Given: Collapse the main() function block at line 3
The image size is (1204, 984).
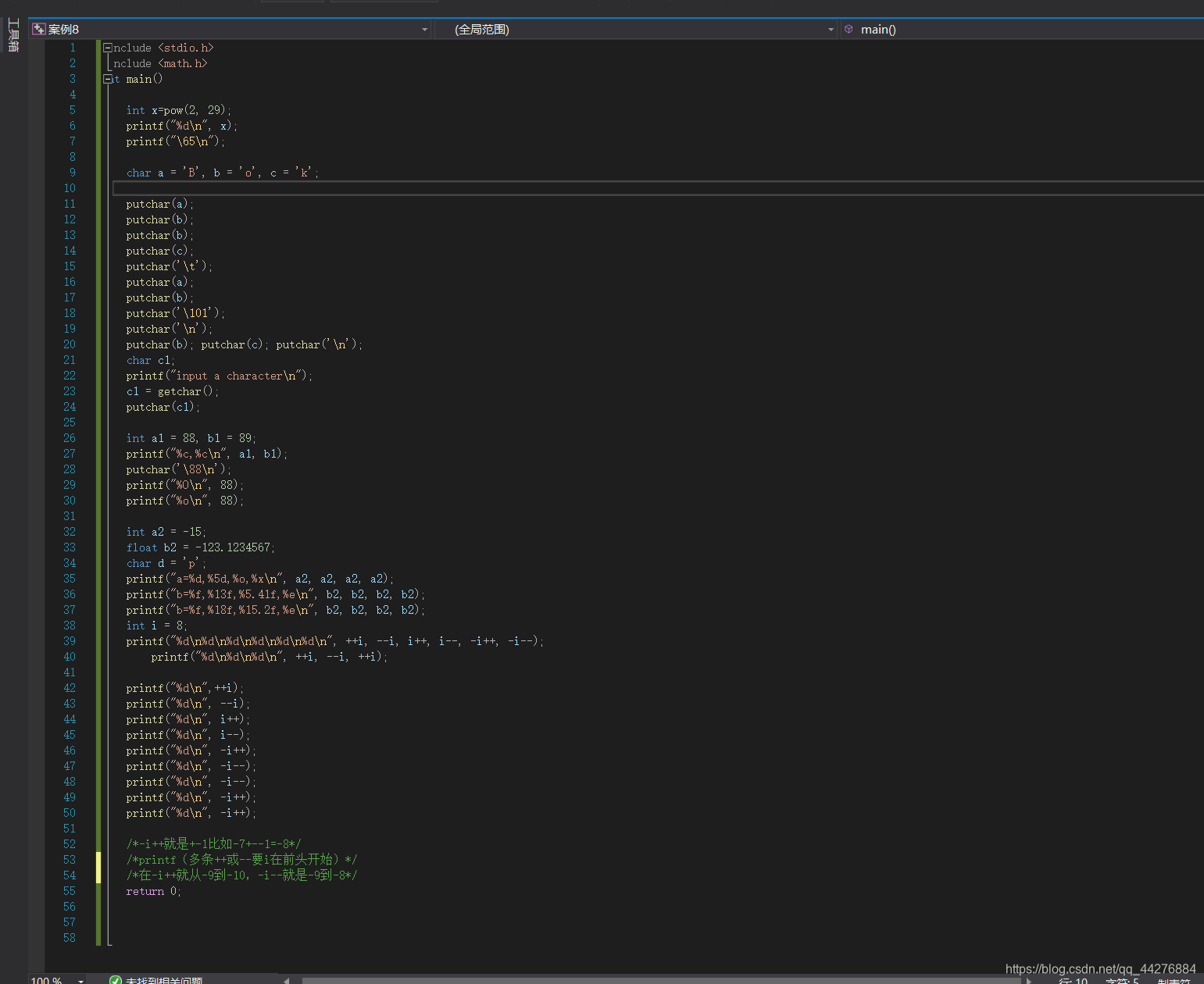Looking at the screenshot, I should [x=108, y=79].
